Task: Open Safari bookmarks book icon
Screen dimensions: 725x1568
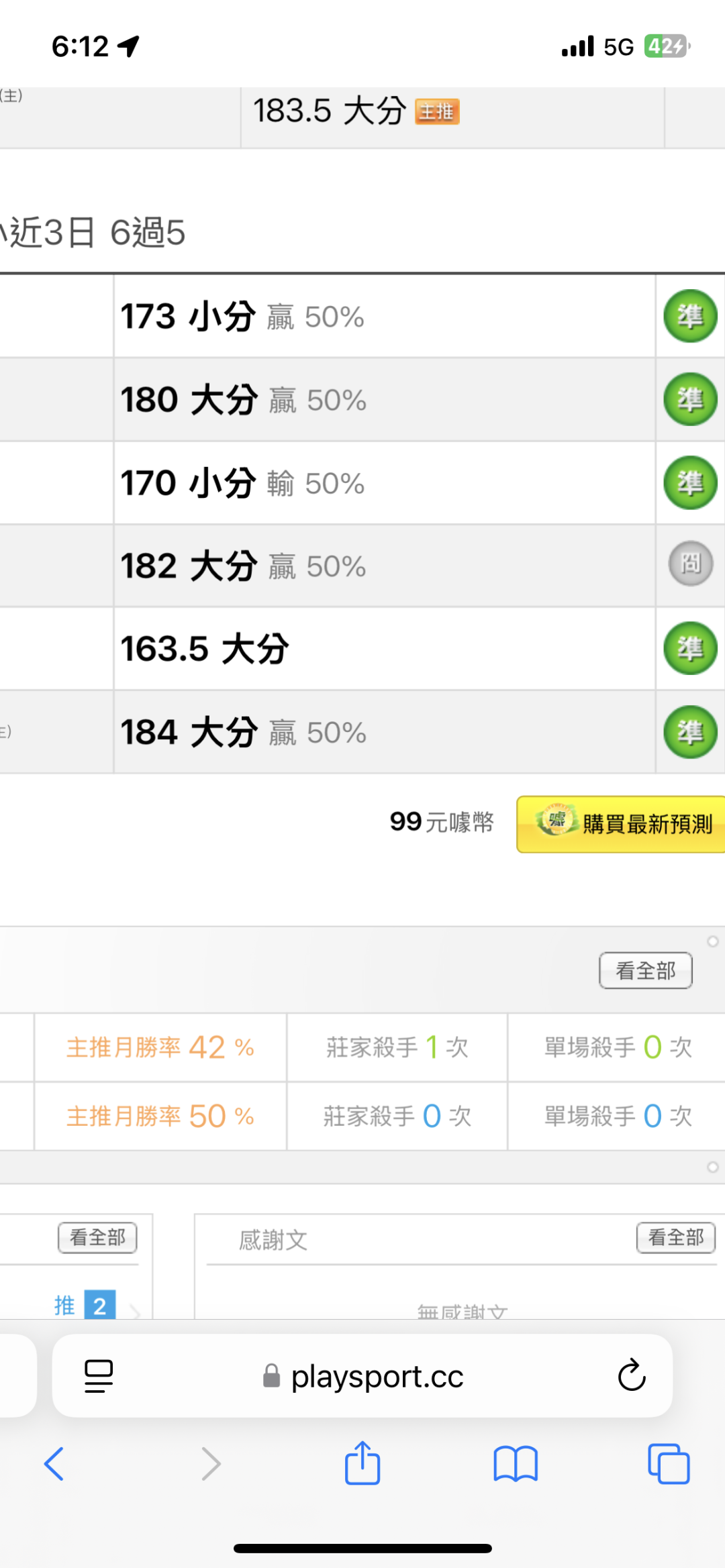Action: click(x=515, y=1463)
